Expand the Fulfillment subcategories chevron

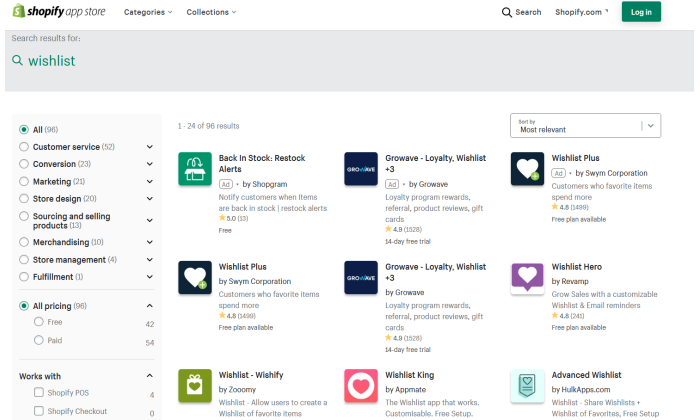coord(150,277)
